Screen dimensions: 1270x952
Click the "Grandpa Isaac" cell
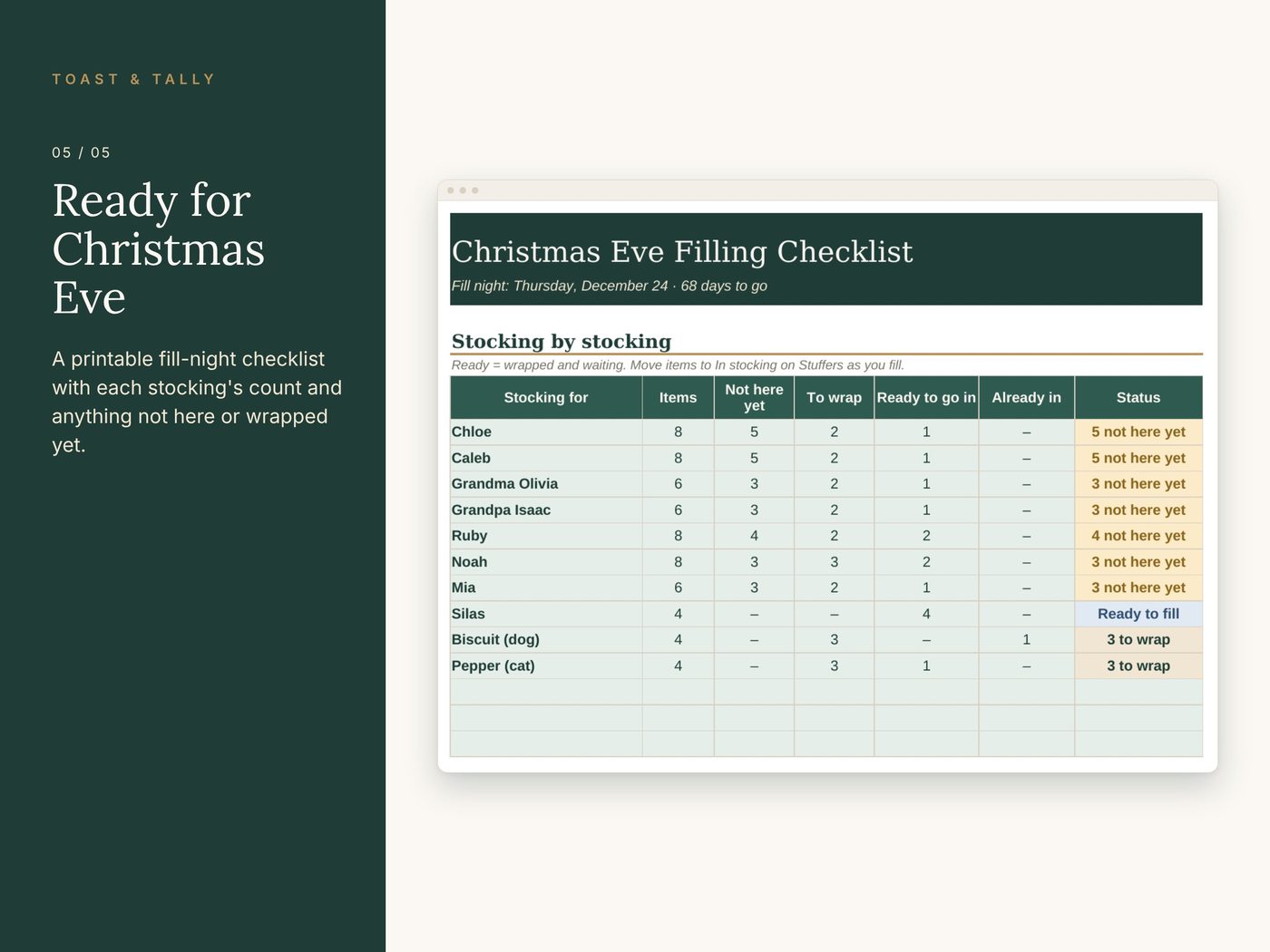pyautogui.click(x=546, y=510)
